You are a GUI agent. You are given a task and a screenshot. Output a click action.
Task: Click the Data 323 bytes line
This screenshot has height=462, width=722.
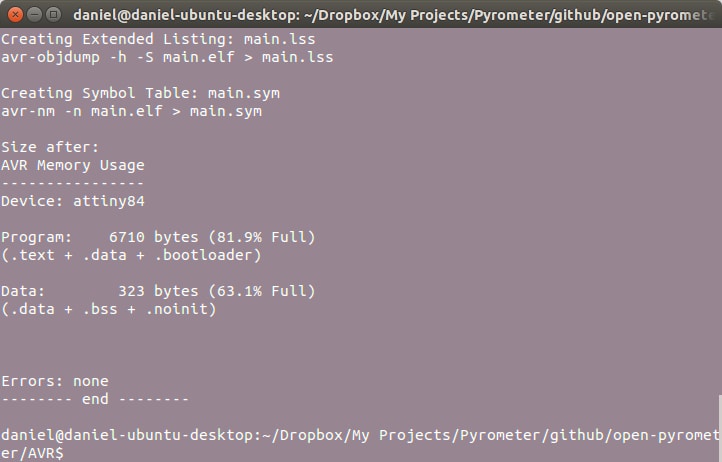[x=158, y=291]
